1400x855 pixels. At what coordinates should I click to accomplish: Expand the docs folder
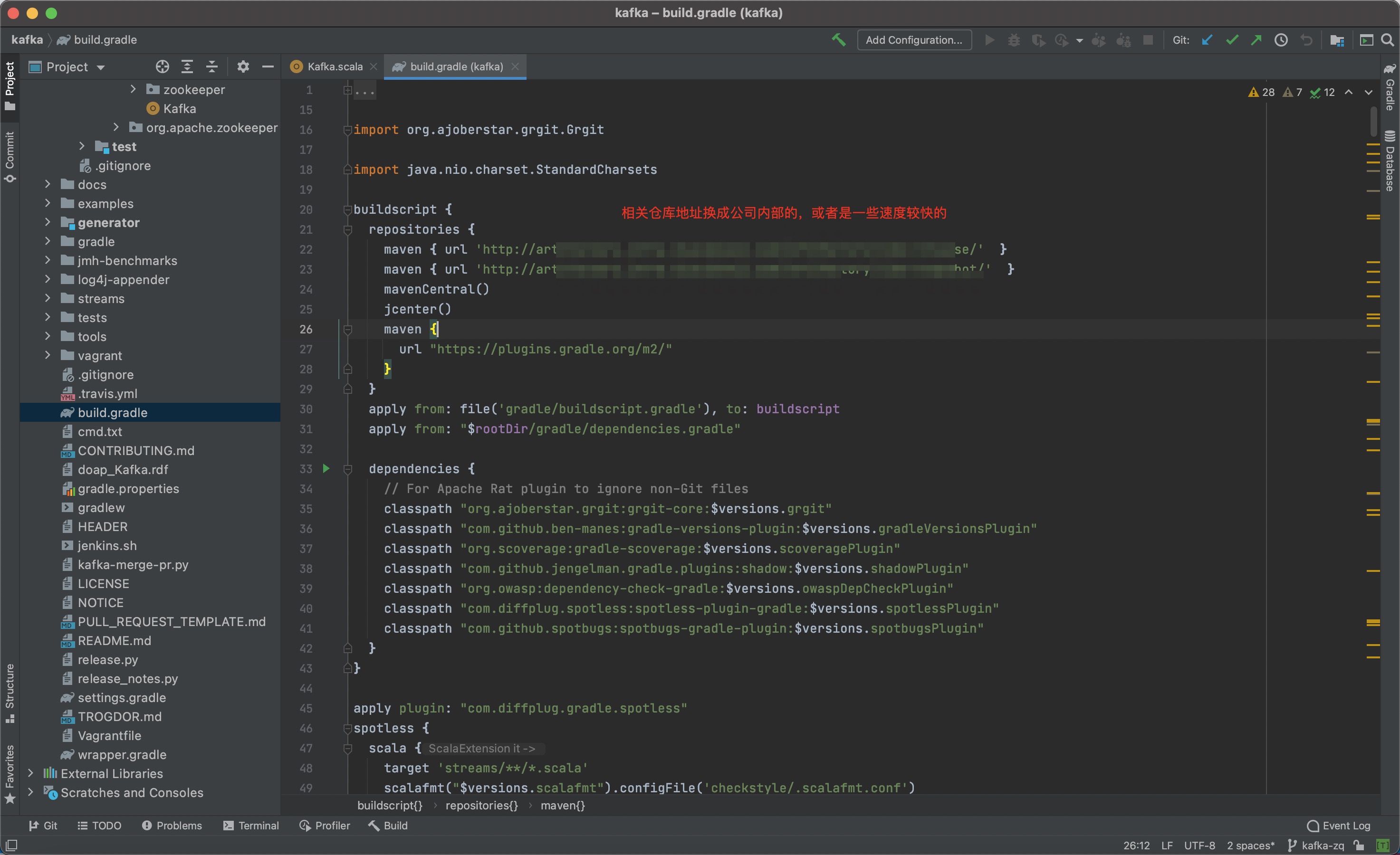[x=48, y=184]
